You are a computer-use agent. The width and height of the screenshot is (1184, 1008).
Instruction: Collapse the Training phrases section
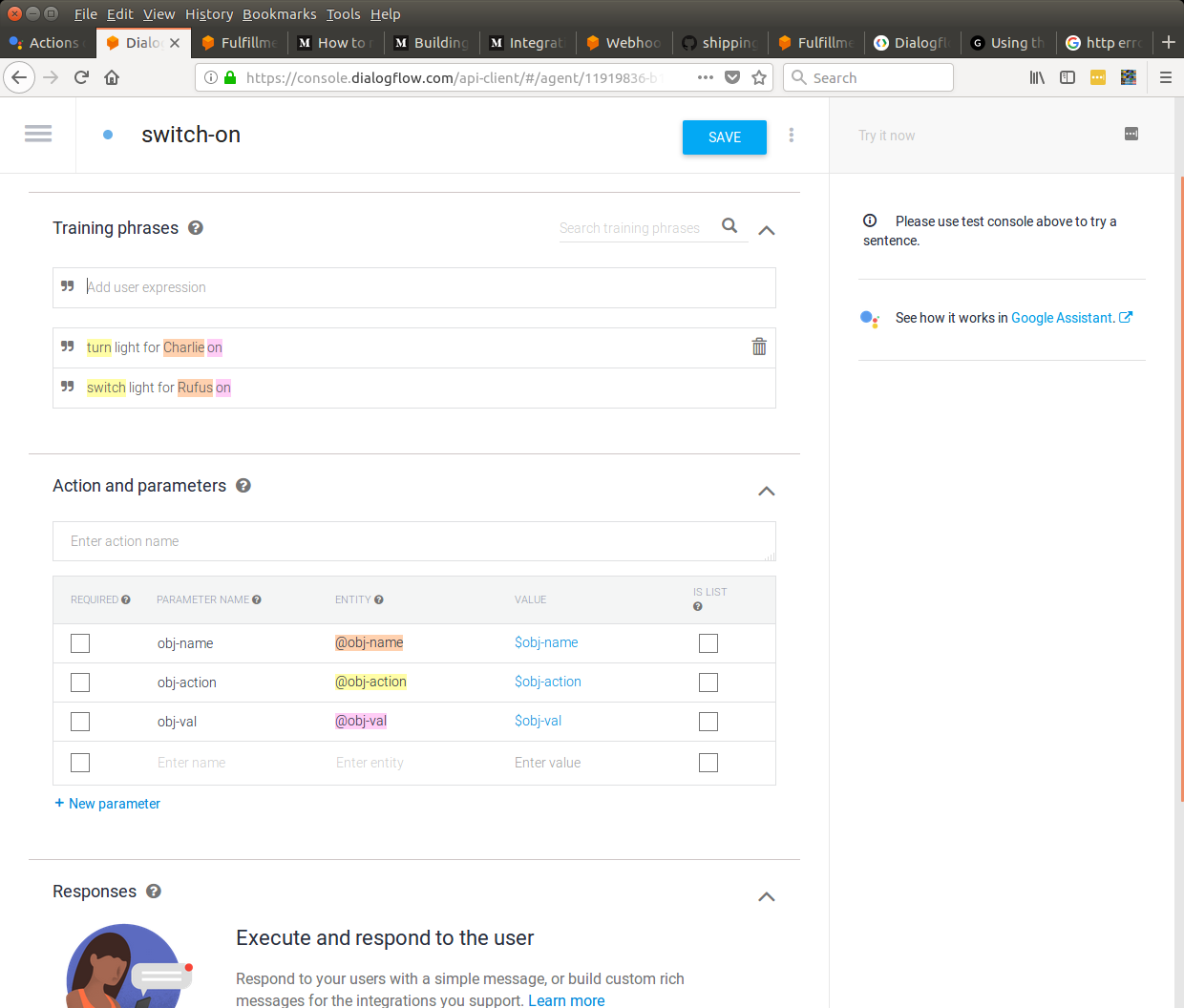[x=766, y=229]
